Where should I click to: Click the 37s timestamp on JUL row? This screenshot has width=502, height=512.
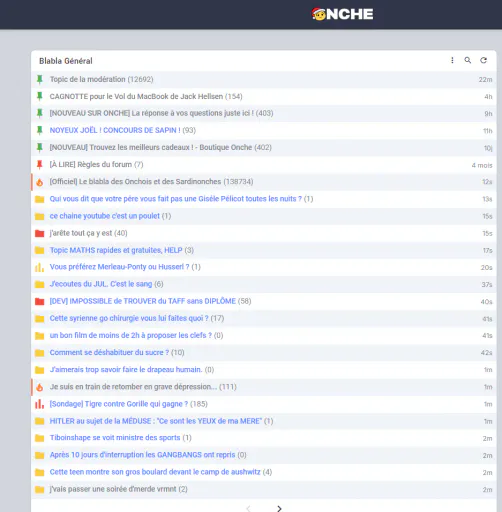487,285
